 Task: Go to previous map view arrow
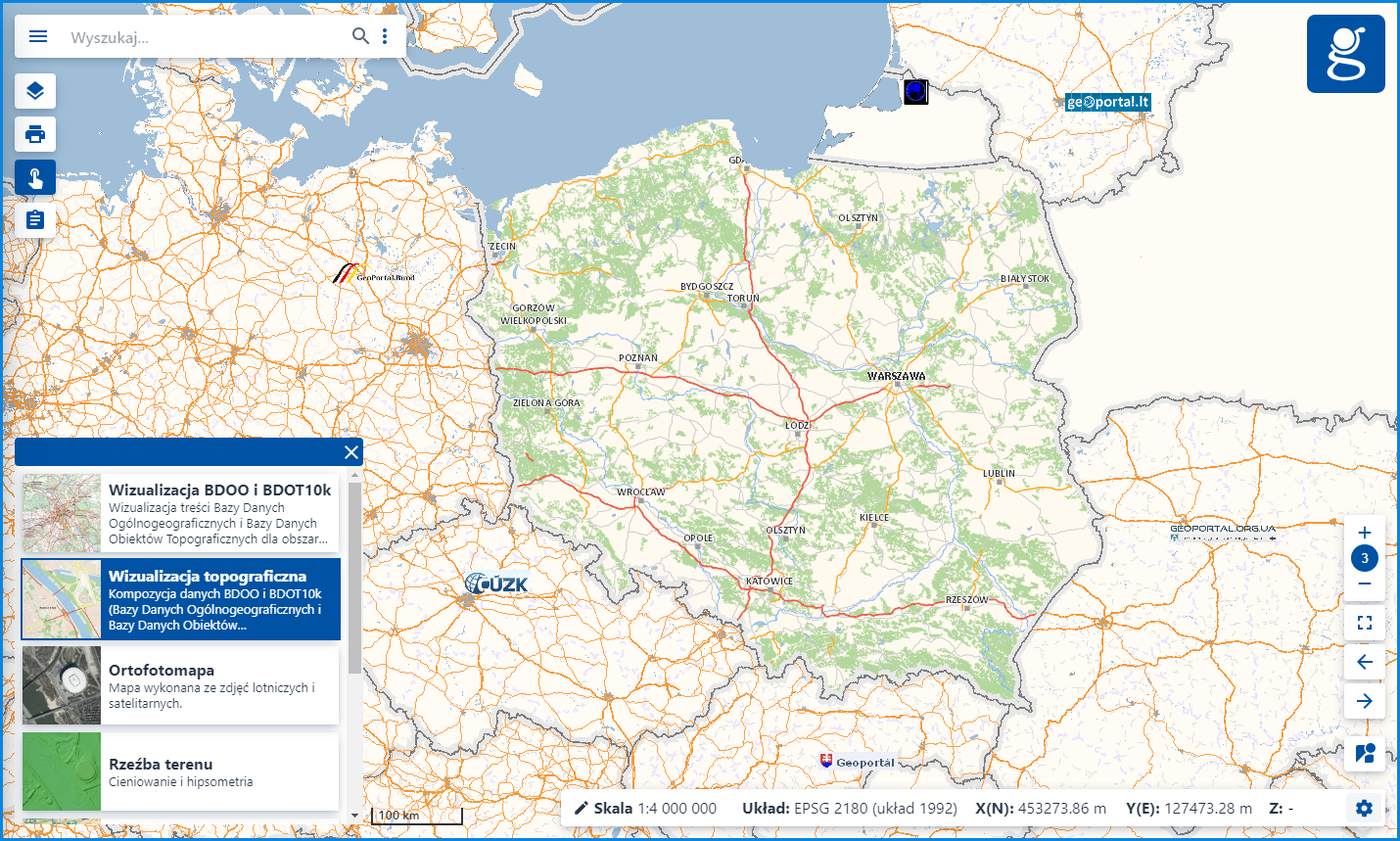point(1365,662)
